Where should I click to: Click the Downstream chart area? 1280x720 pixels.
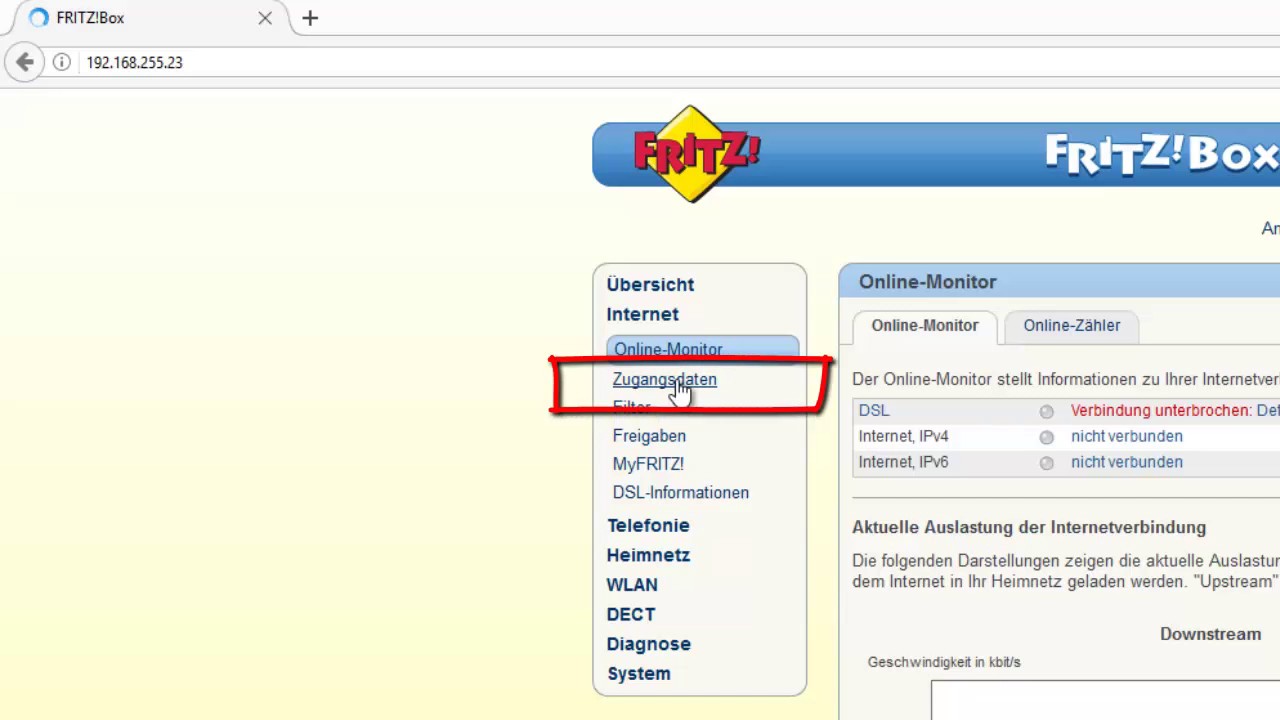(x=1105, y=700)
